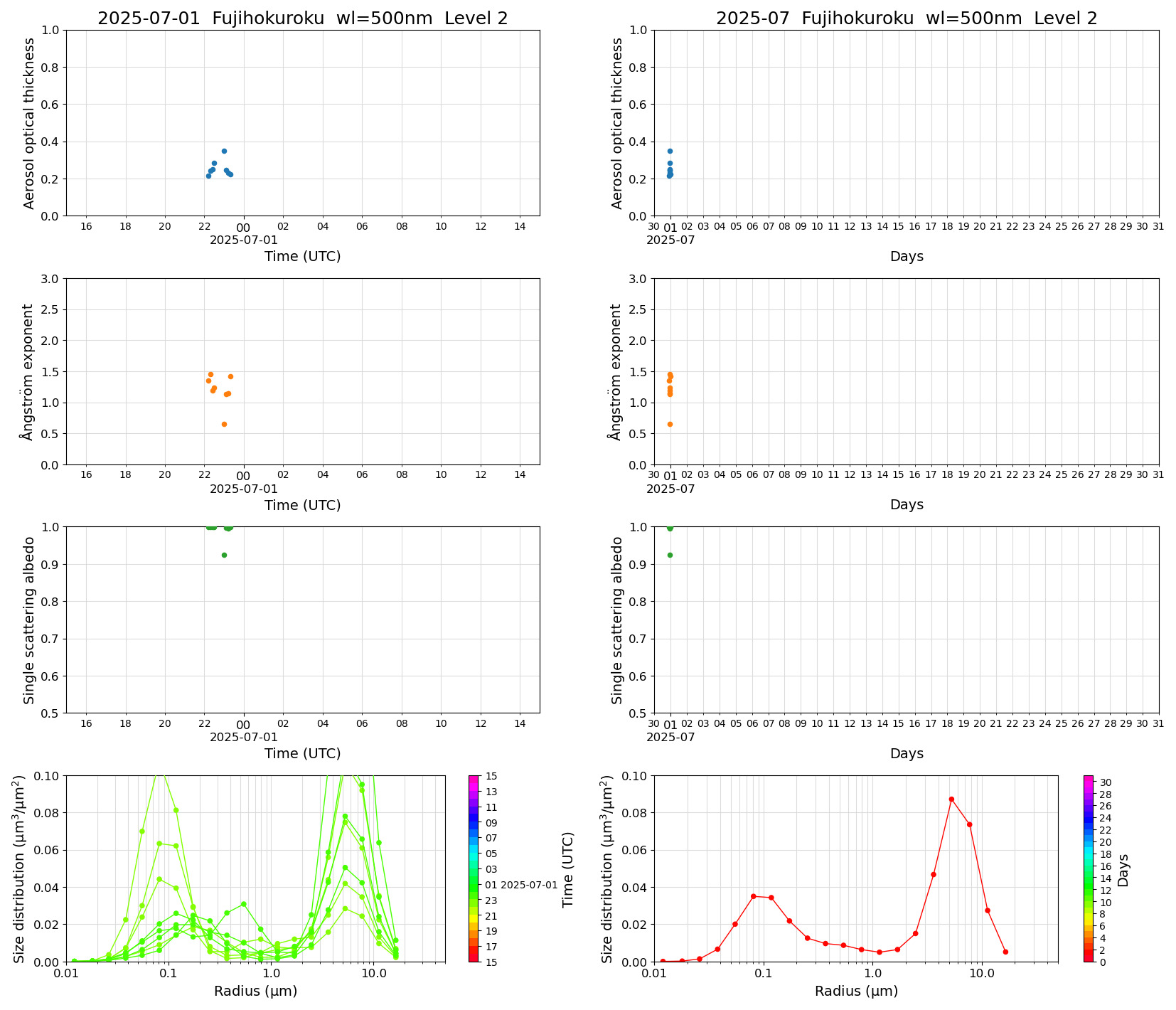Click "2025-07" date under monthly aerosol thickness axis

(670, 240)
